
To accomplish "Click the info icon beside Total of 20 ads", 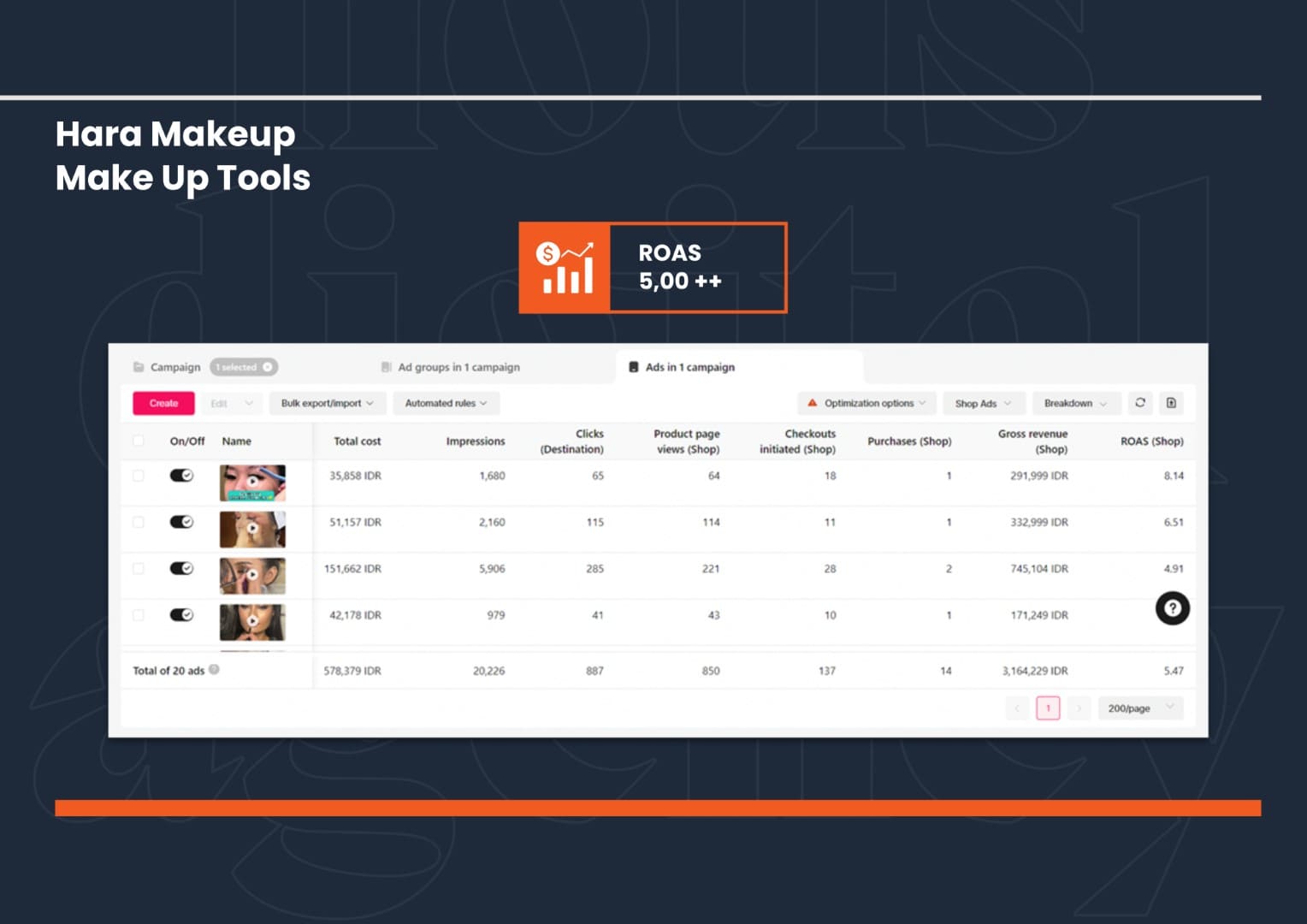I will [214, 670].
